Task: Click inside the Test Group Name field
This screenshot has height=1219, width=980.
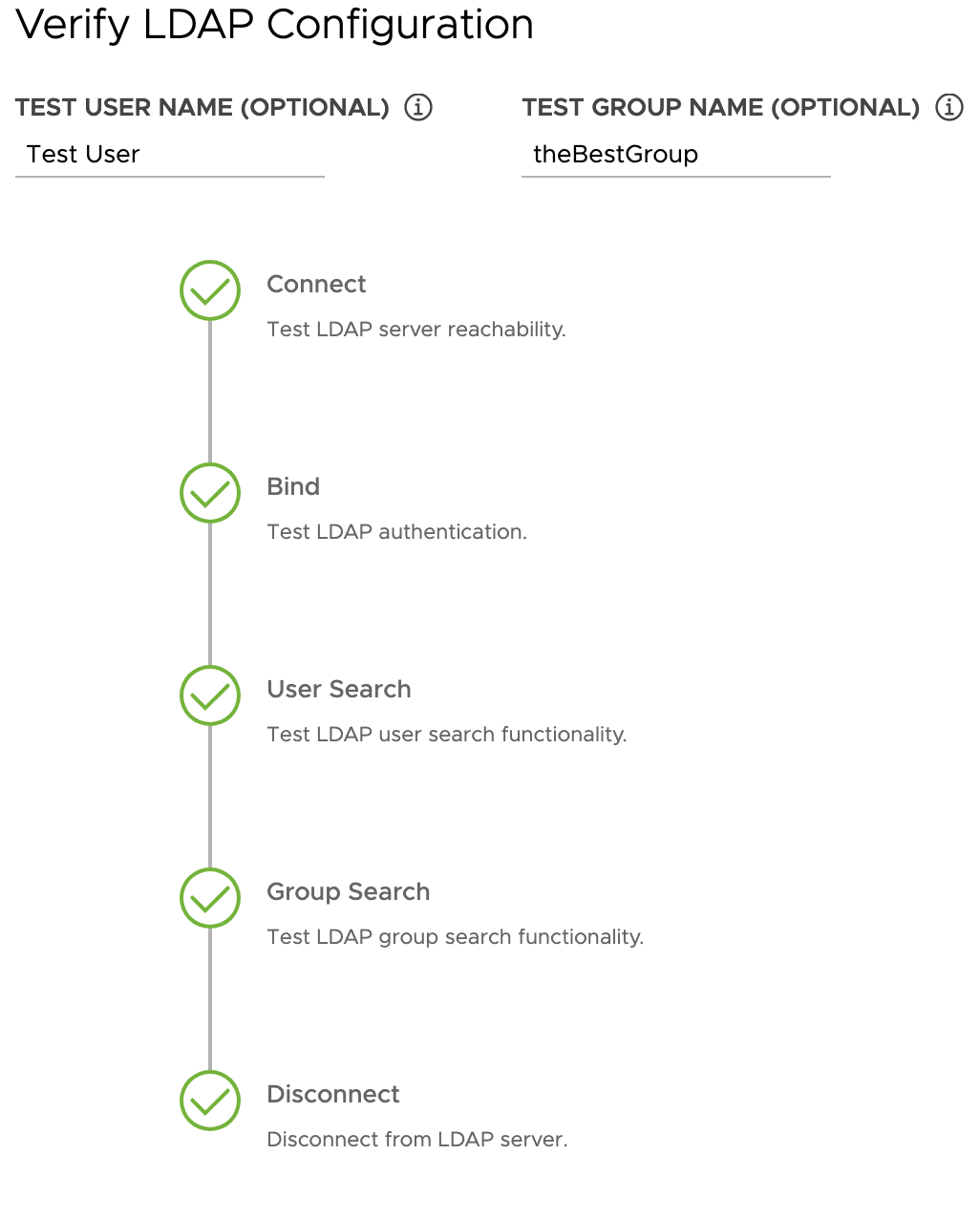Action: click(x=675, y=154)
